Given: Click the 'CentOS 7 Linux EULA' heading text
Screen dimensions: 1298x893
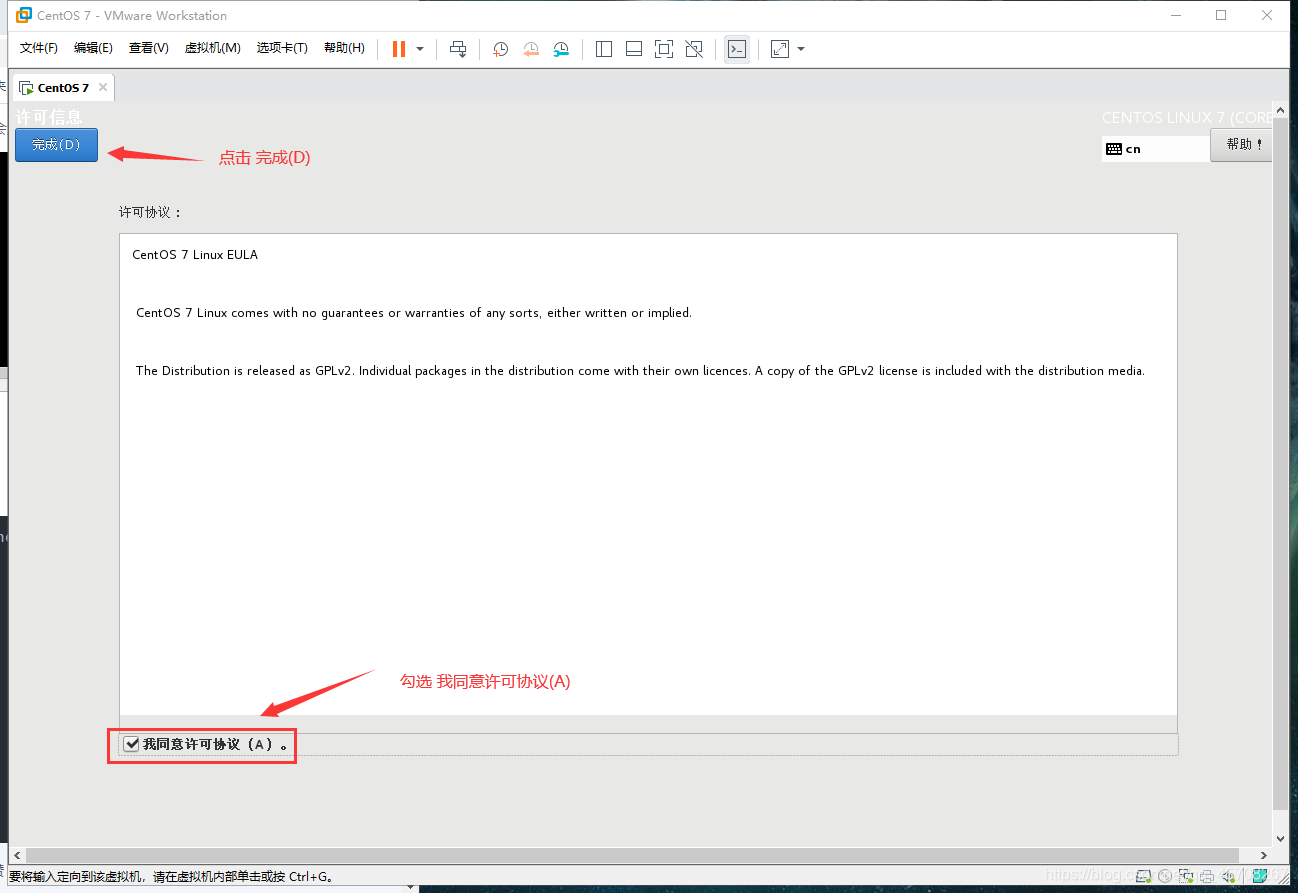Looking at the screenshot, I should click(195, 255).
